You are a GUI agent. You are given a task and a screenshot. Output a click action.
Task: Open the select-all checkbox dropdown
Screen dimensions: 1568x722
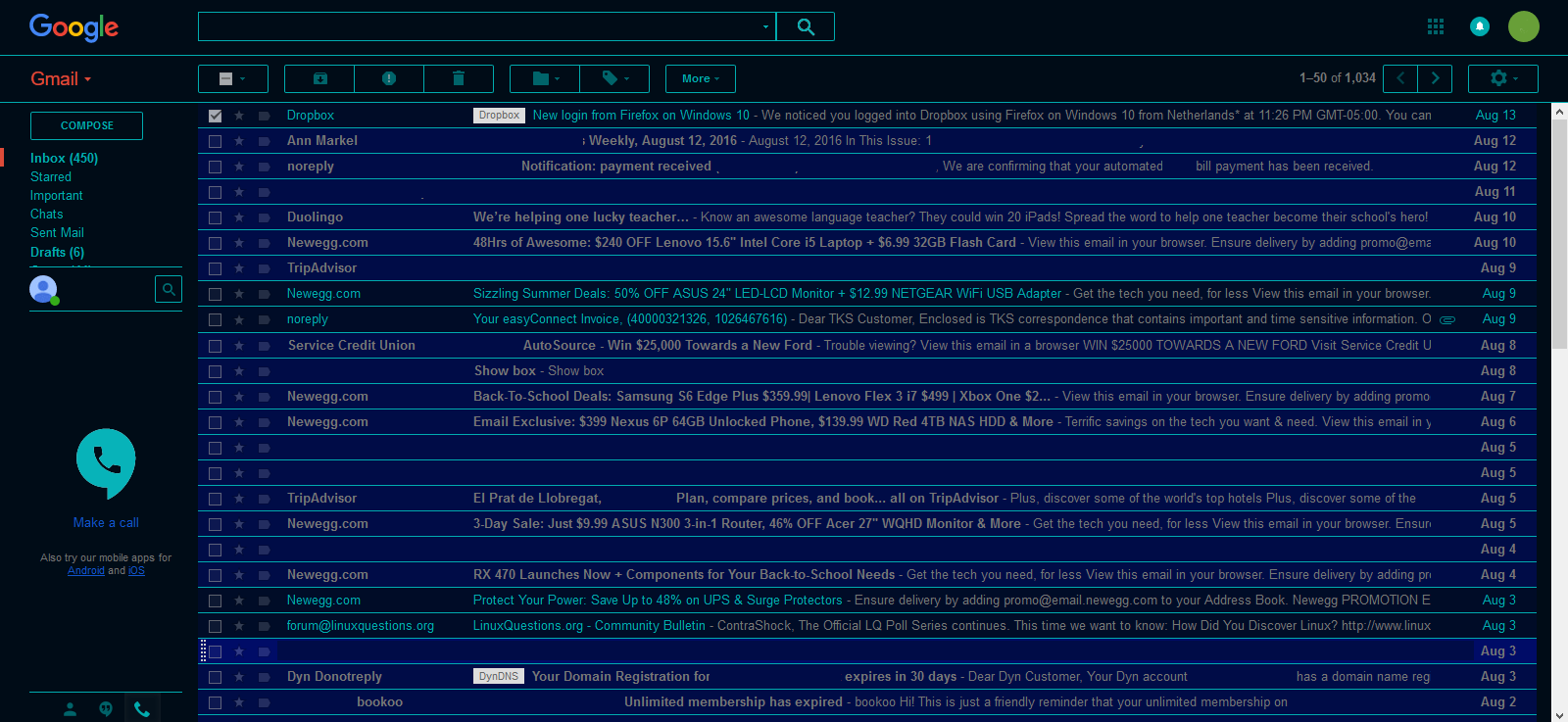(x=232, y=78)
